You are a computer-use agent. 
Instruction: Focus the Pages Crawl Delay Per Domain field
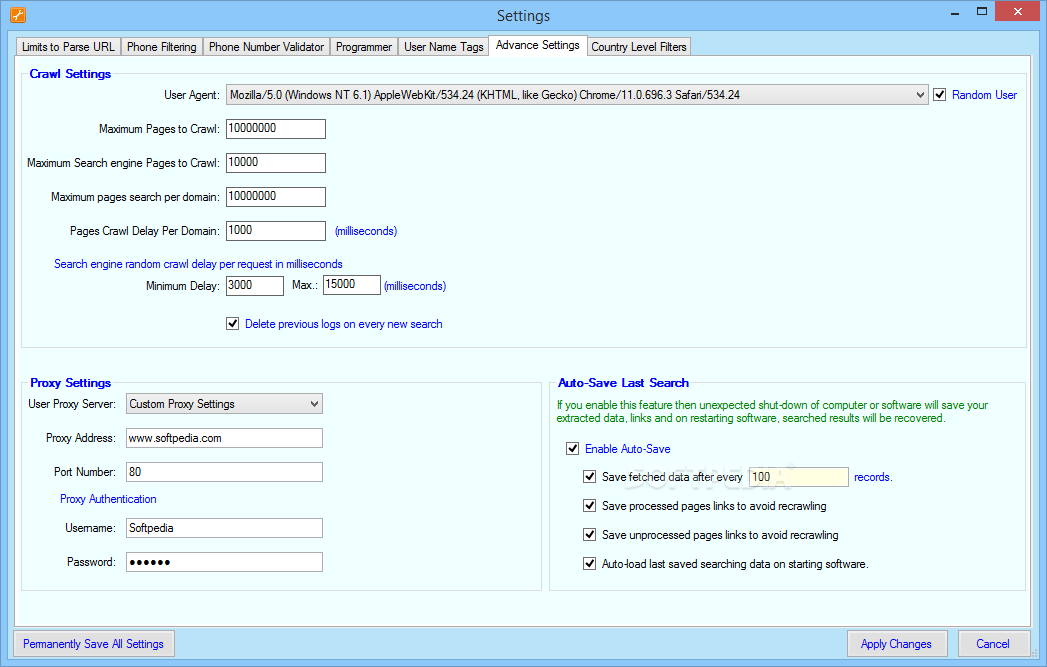click(276, 231)
